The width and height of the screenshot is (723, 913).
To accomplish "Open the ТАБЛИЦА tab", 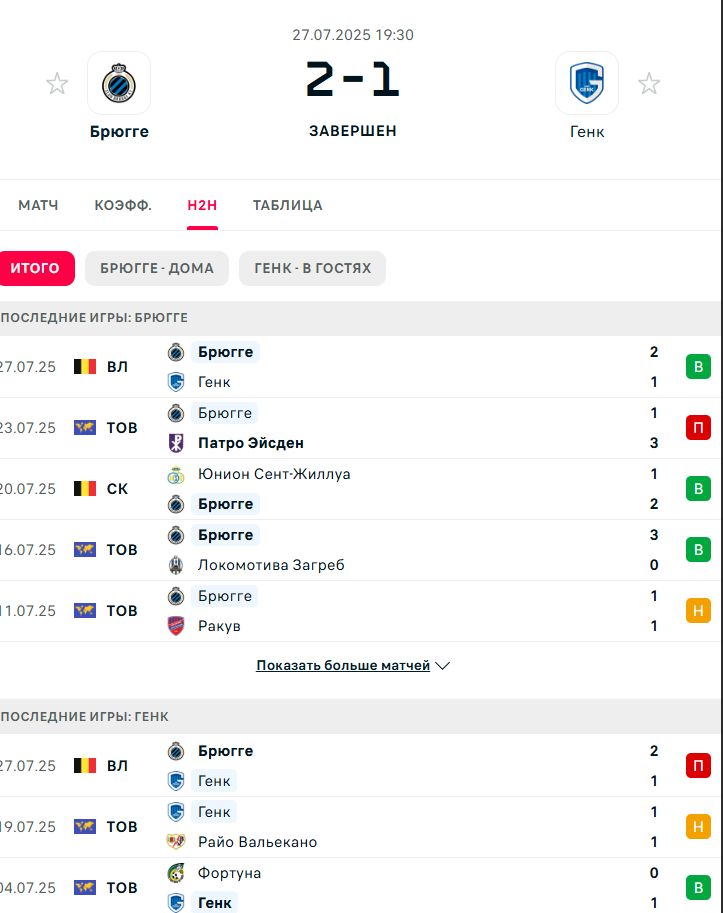I will pos(288,205).
